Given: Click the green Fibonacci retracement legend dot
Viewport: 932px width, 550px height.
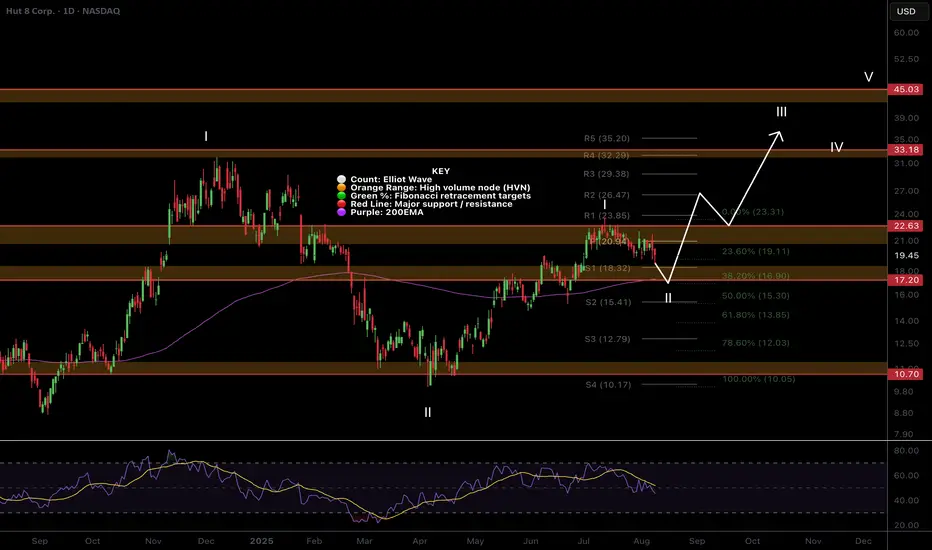Looking at the screenshot, I should 341,196.
